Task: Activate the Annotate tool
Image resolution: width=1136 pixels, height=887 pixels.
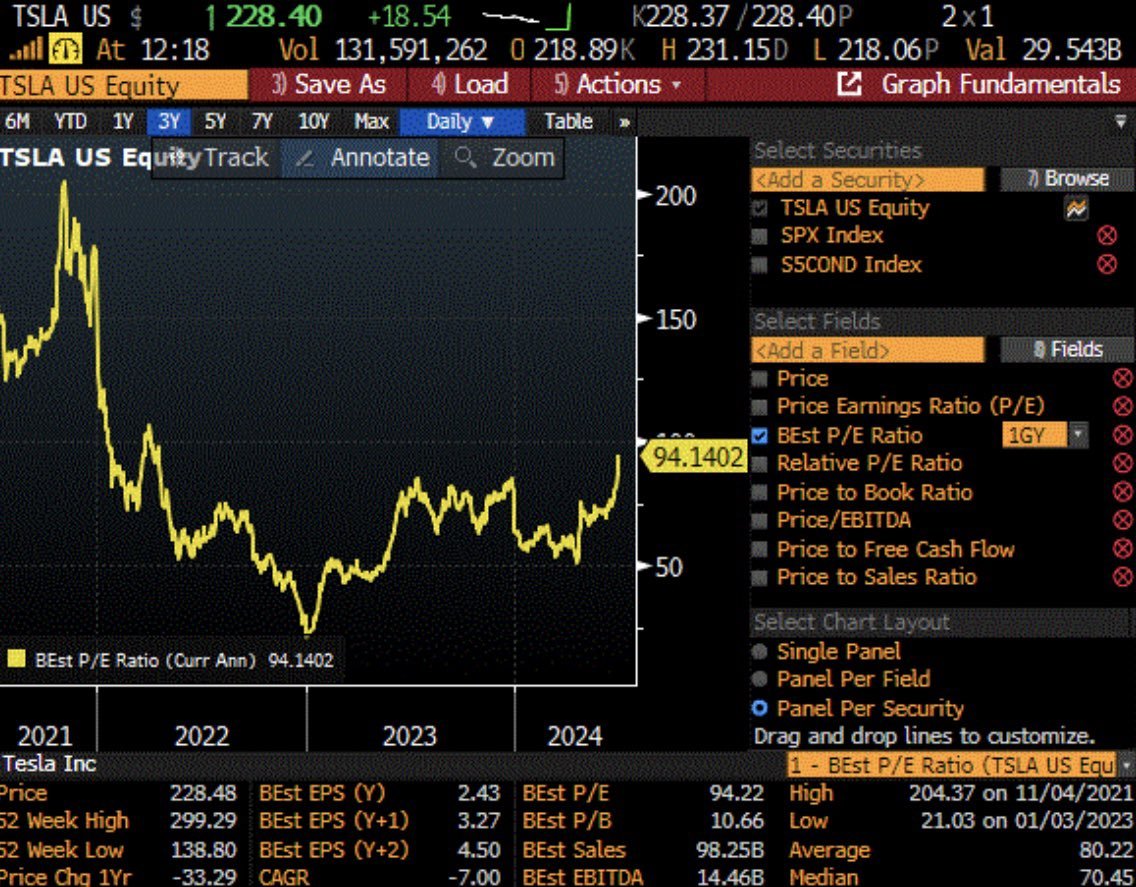Action: (360, 157)
